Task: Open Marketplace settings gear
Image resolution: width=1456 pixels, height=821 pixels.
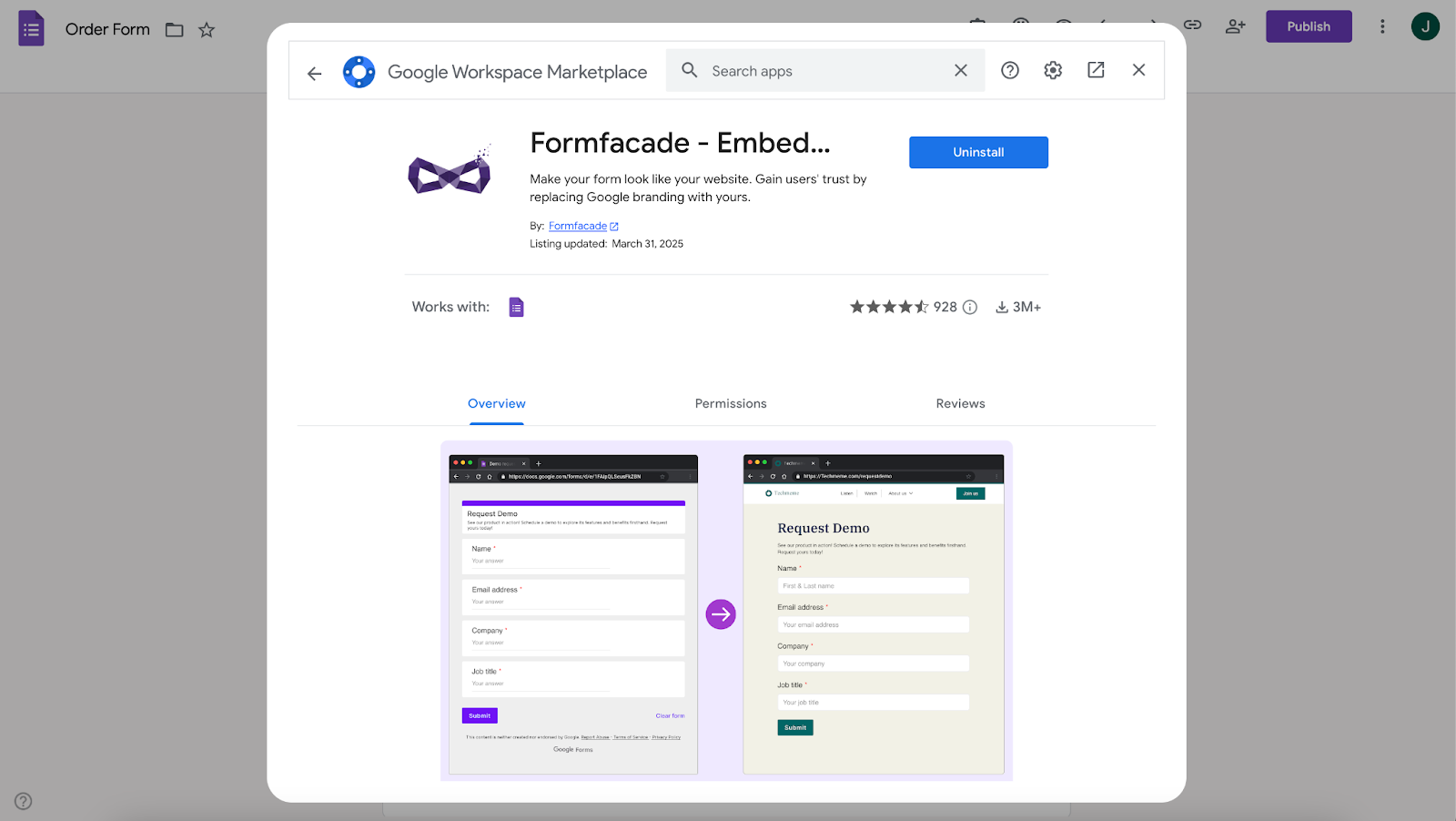Action: click(1053, 70)
